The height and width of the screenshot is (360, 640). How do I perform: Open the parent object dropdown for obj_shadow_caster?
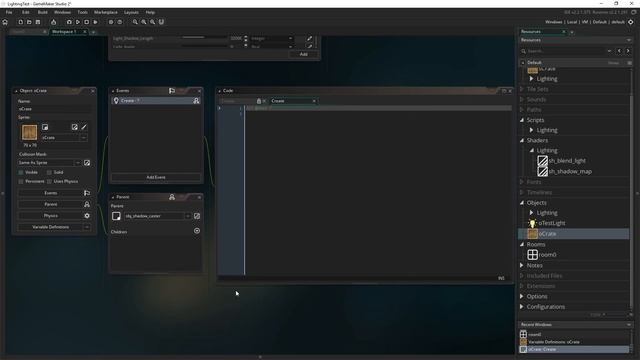click(188, 216)
